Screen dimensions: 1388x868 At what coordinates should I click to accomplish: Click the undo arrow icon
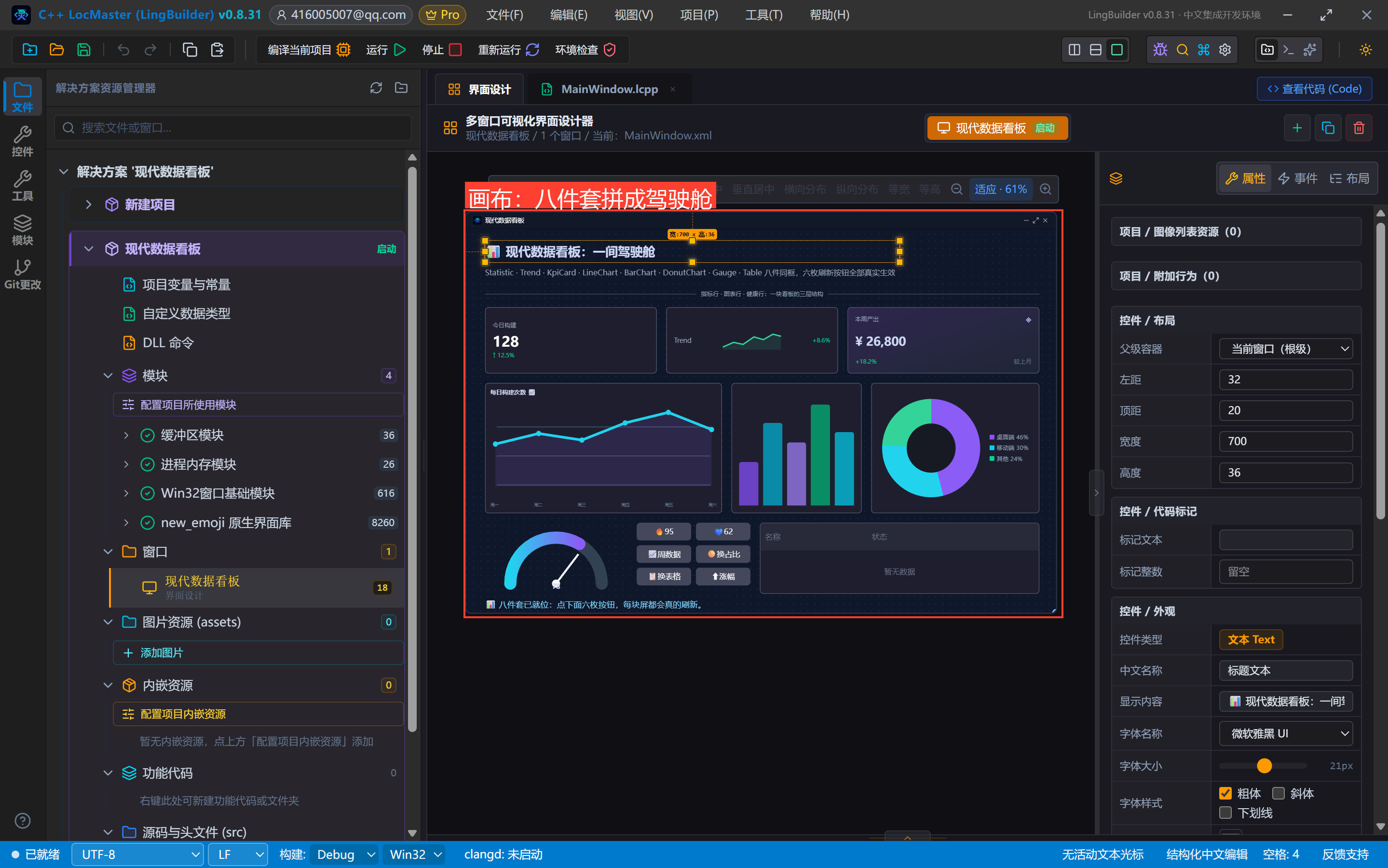(123, 50)
